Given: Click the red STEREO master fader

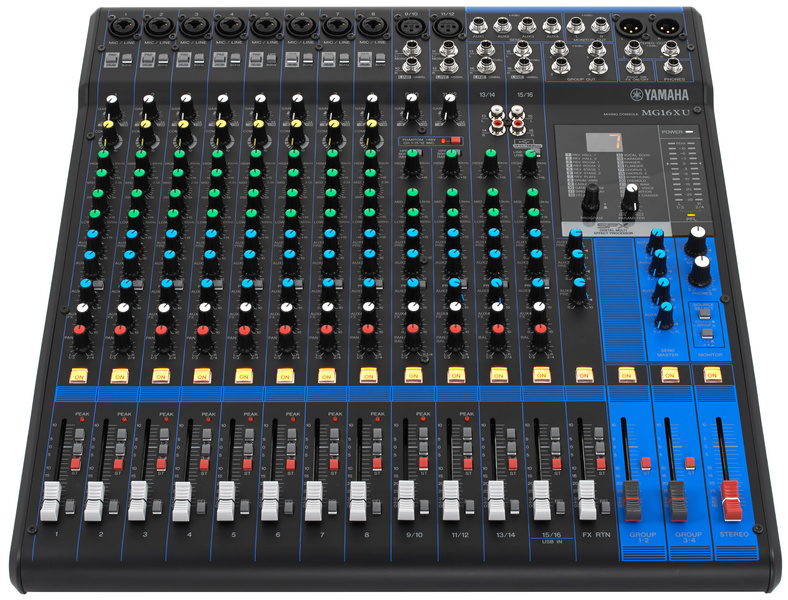Looking at the screenshot, I should [732, 501].
